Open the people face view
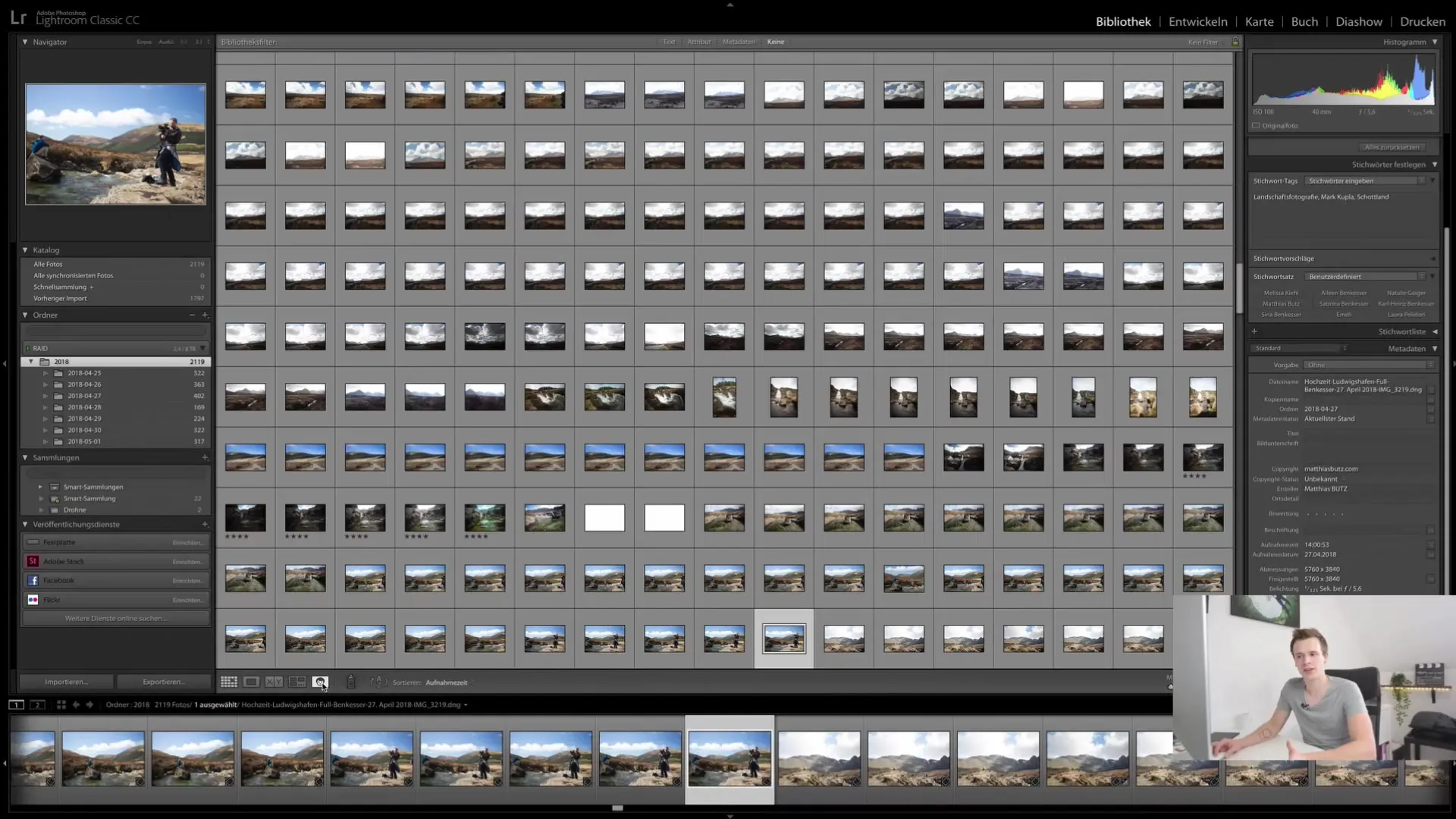The width and height of the screenshot is (1456, 819). [x=320, y=682]
